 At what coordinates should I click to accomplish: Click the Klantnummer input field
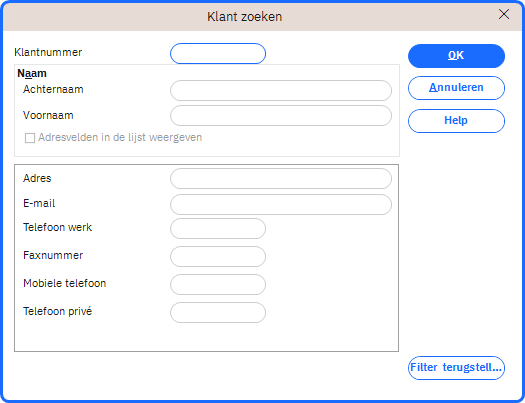tap(218, 54)
